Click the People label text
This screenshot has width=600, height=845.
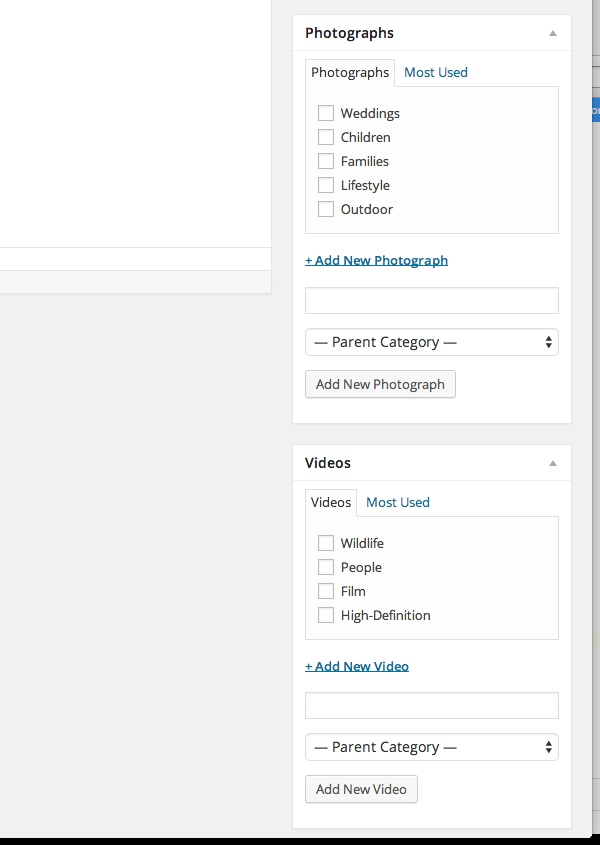click(x=361, y=567)
